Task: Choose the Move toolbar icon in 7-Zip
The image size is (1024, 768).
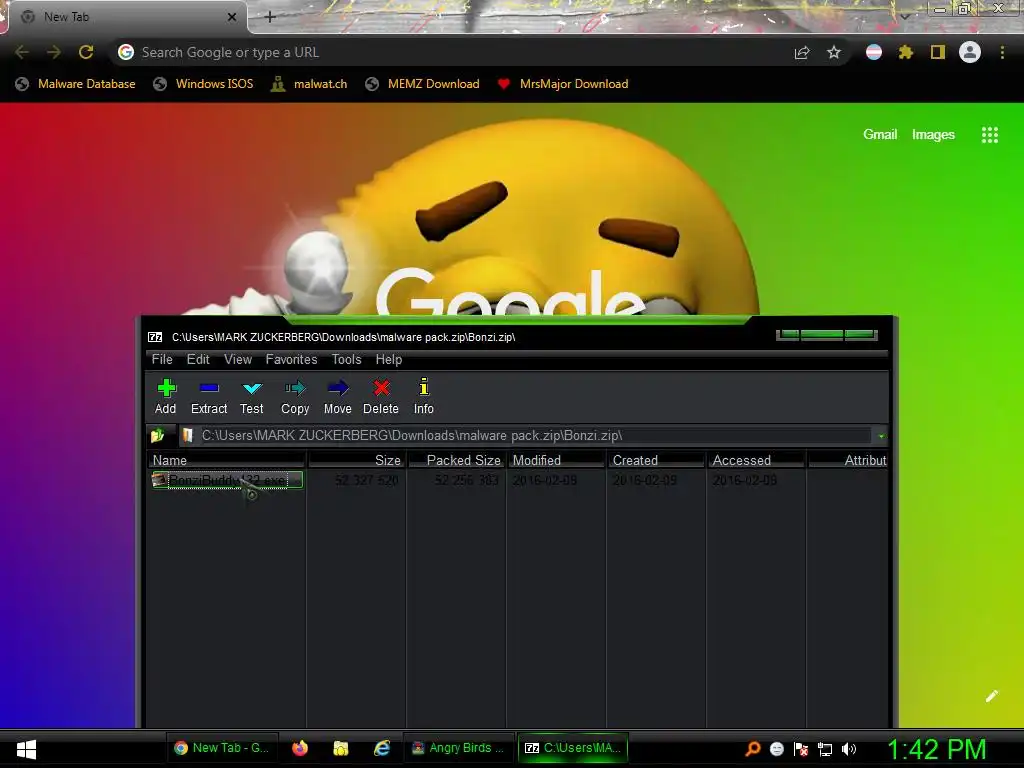Action: coord(338,396)
